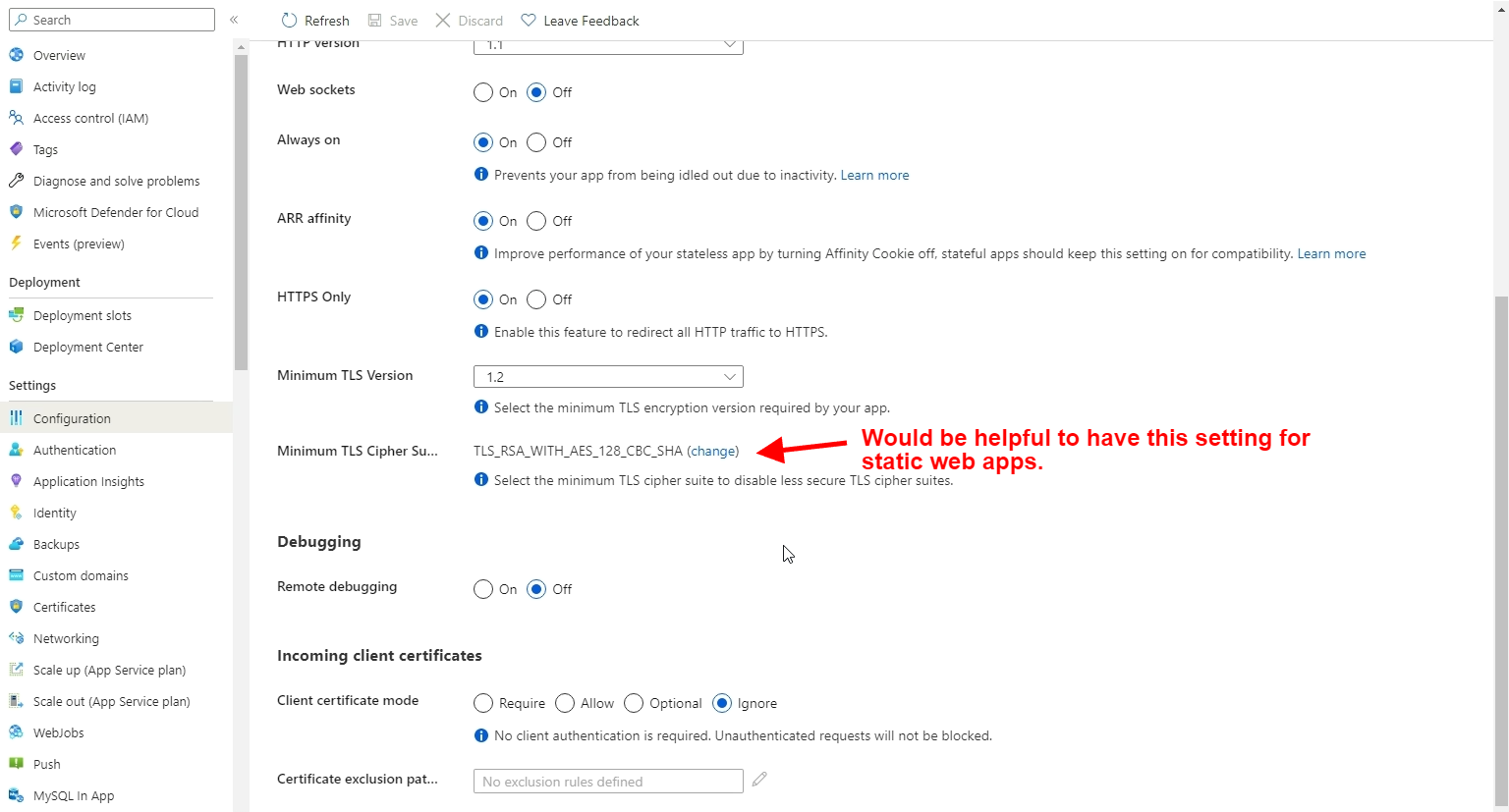
Task: Select Deployment slots in the sidebar
Action: click(83, 315)
